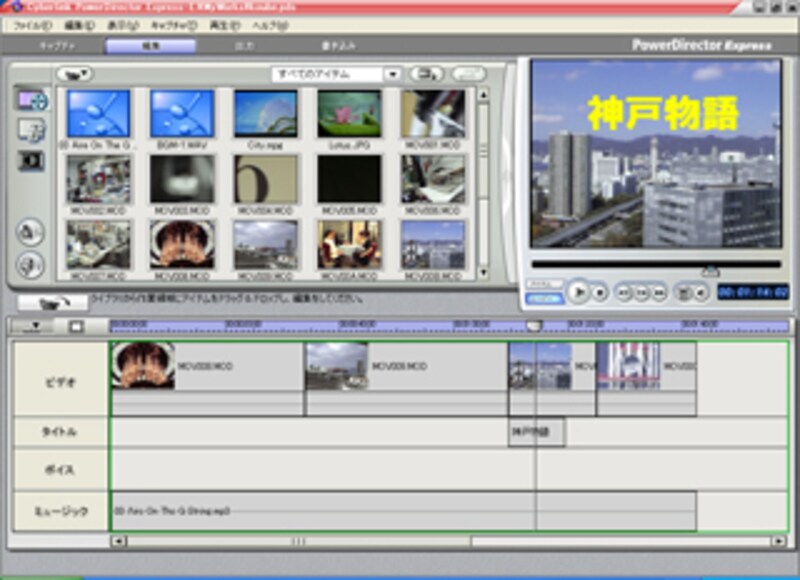The height and width of the screenshot is (580, 800).
Task: Click the round audio mixing icon in the sidebar
Action: pos(31,232)
